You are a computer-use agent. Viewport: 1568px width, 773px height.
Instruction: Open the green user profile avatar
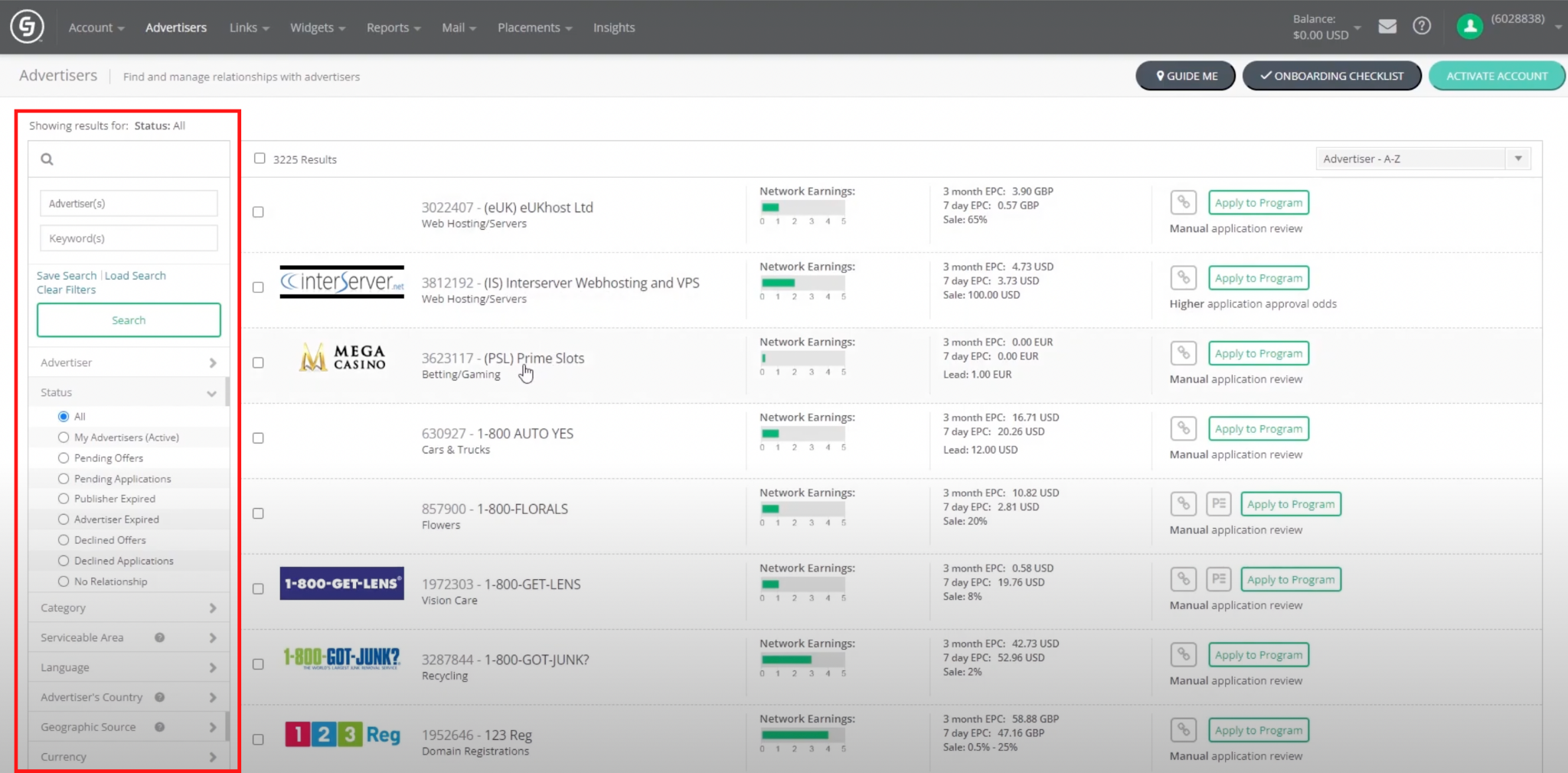tap(1469, 27)
